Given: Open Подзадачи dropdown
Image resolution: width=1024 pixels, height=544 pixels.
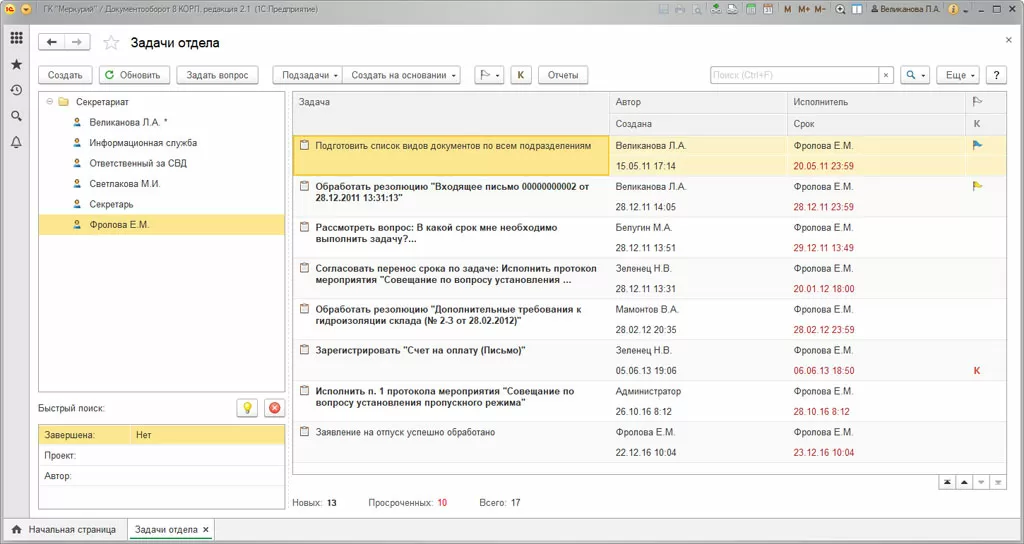Looking at the screenshot, I should click(308, 75).
